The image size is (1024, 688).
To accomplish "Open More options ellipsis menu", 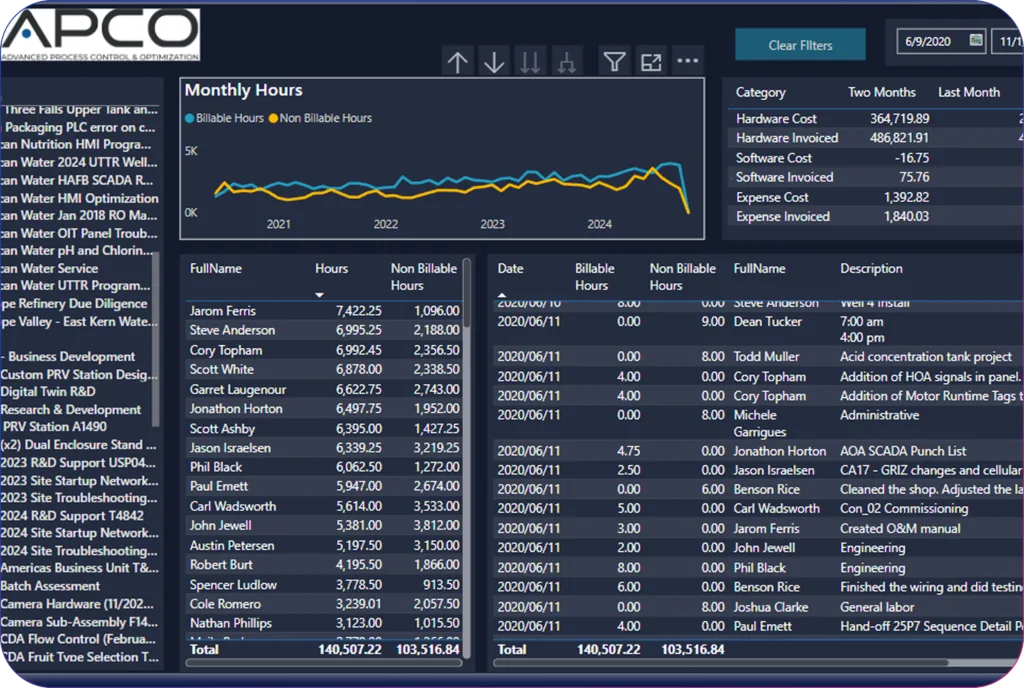I will point(687,61).
